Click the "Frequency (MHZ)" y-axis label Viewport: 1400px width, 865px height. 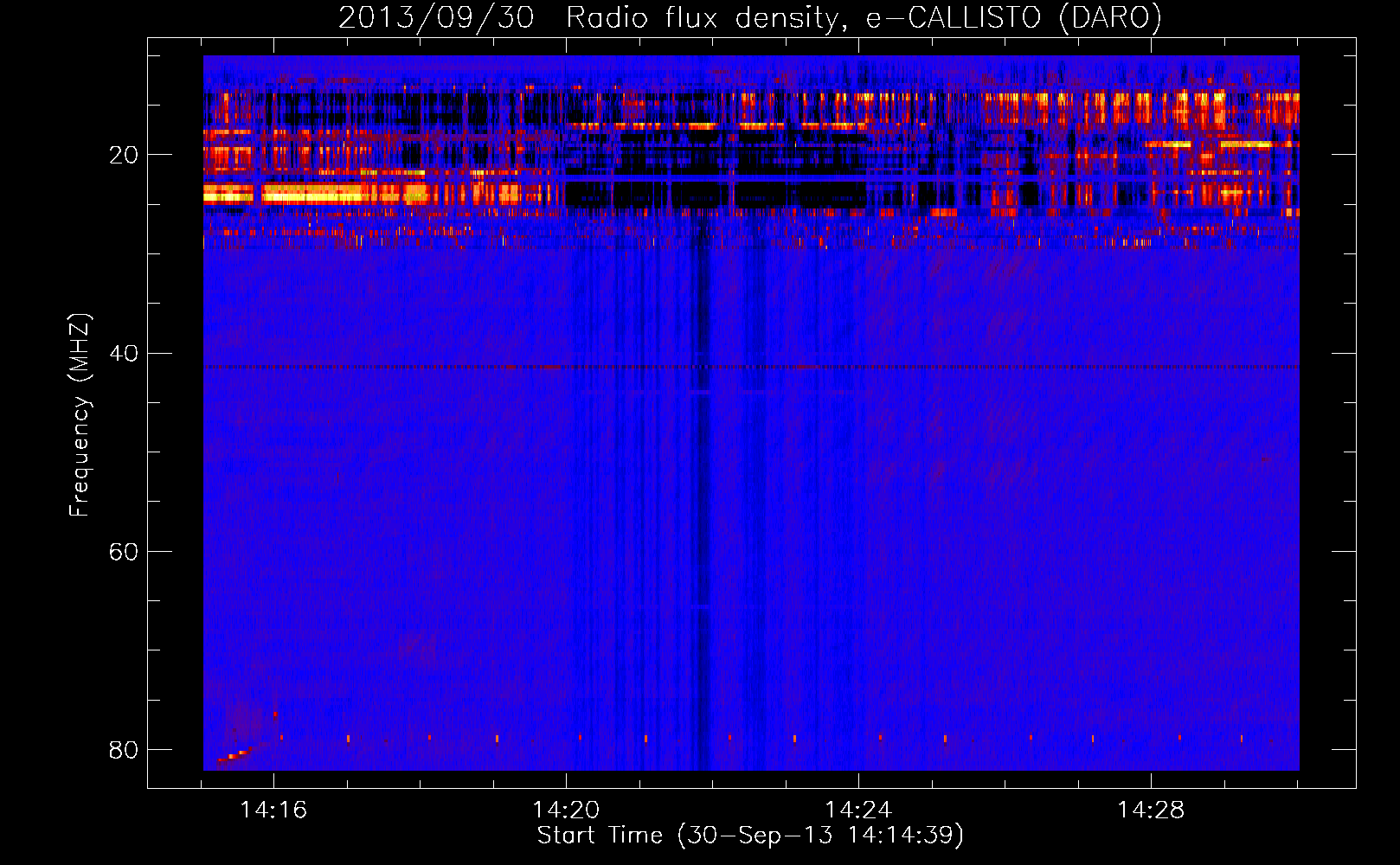(x=80, y=415)
